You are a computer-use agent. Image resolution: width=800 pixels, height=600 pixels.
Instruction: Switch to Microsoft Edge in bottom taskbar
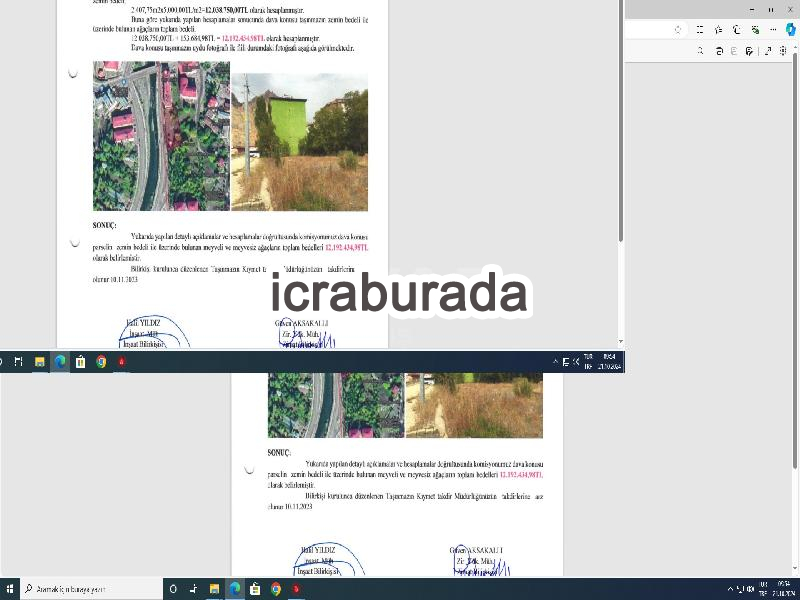(x=235, y=589)
